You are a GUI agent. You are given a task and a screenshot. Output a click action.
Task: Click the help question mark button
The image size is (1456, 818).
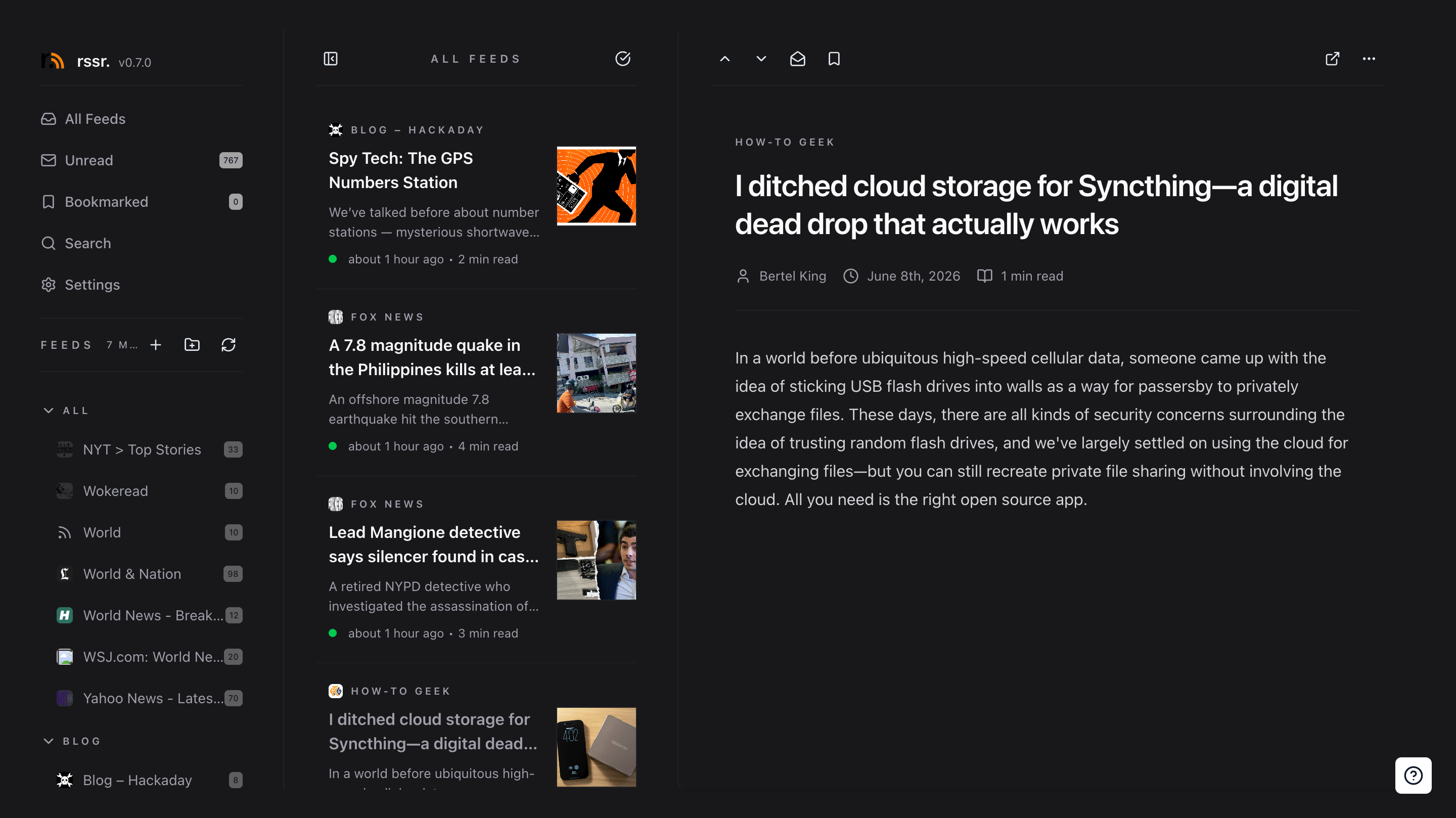1413,776
